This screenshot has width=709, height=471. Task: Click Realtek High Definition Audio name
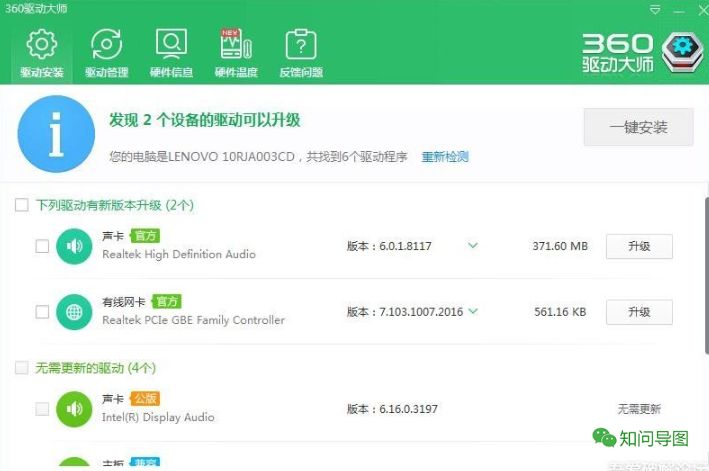point(179,254)
